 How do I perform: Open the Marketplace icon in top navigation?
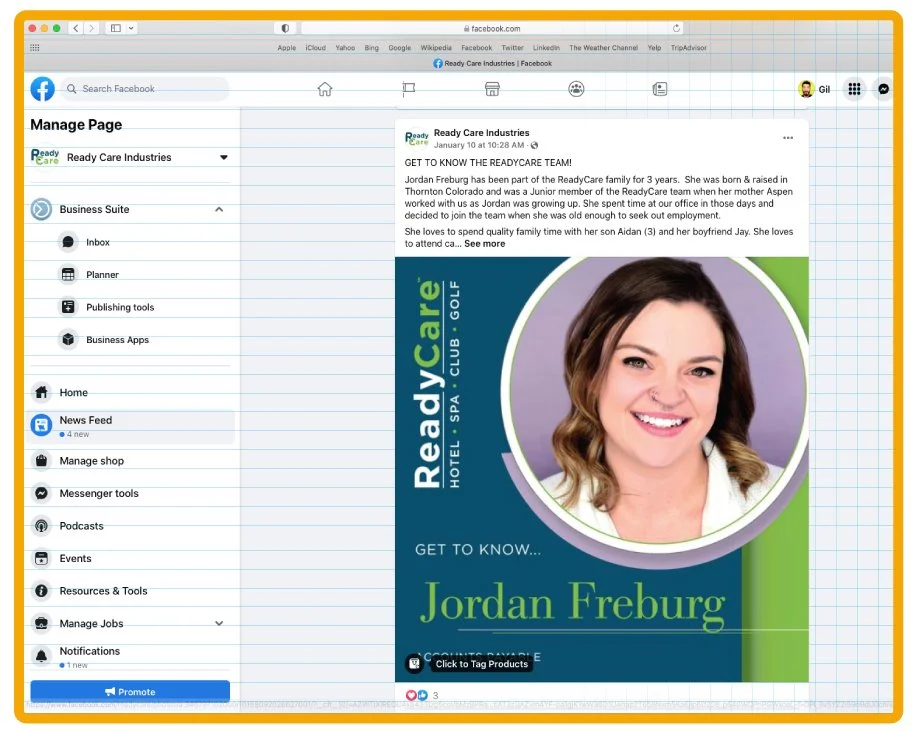click(x=492, y=89)
